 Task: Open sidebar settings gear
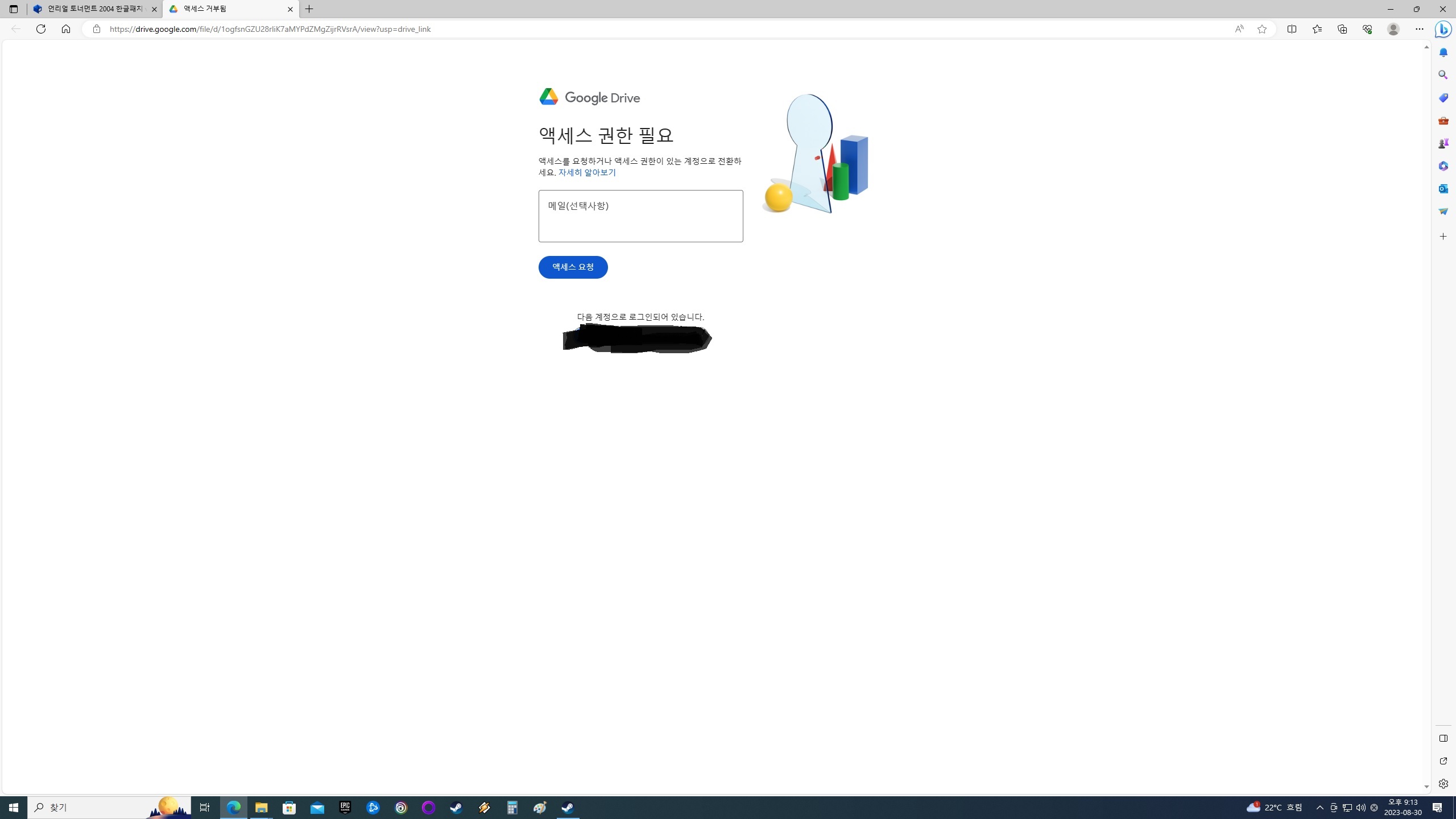[x=1443, y=784]
